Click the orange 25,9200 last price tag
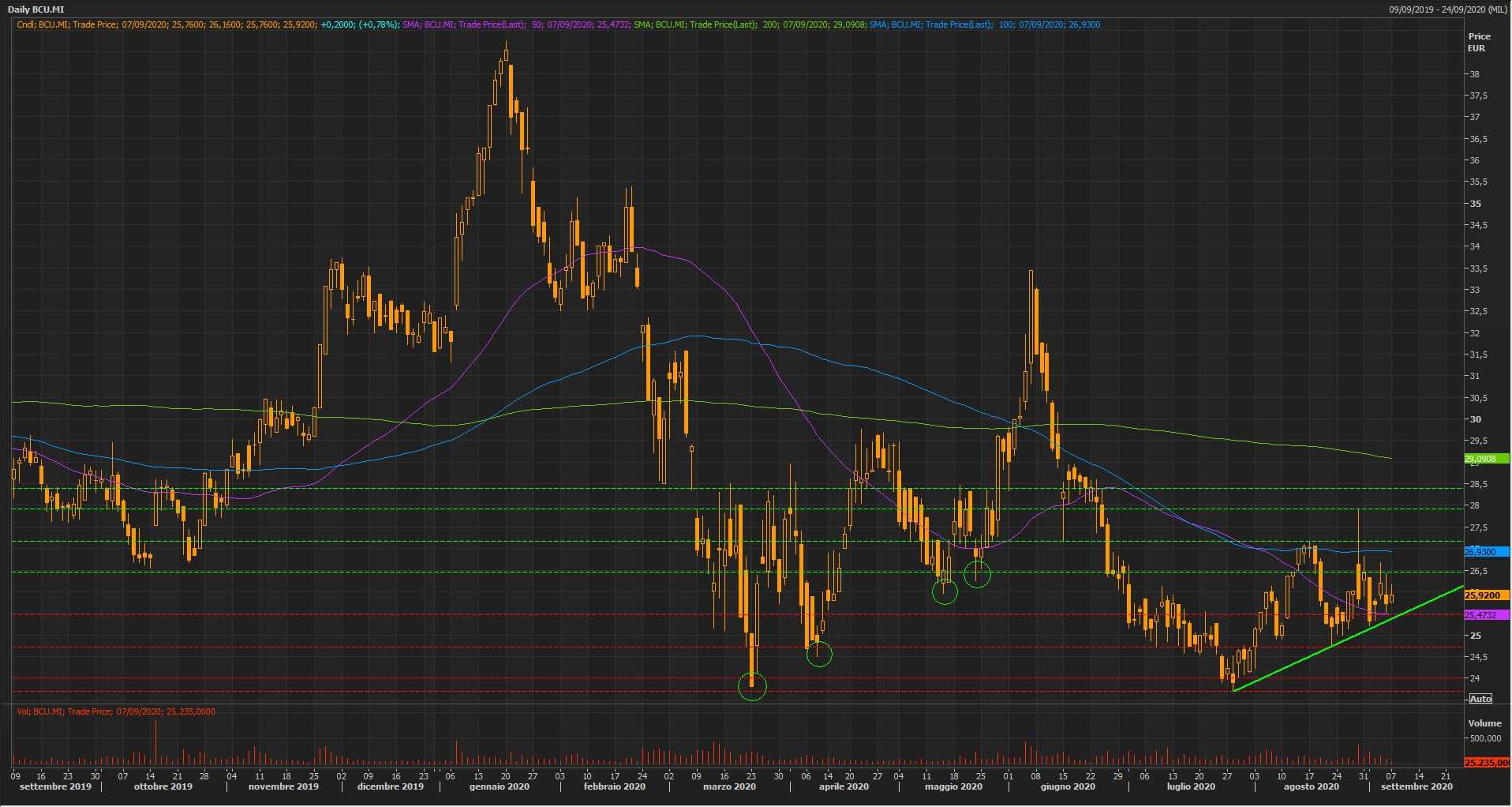 [x=1484, y=595]
